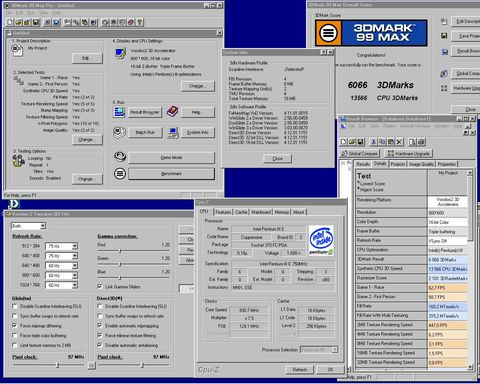The height and width of the screenshot is (384, 480).
Task: Click the red book icon beside Help
Action: click(172, 112)
